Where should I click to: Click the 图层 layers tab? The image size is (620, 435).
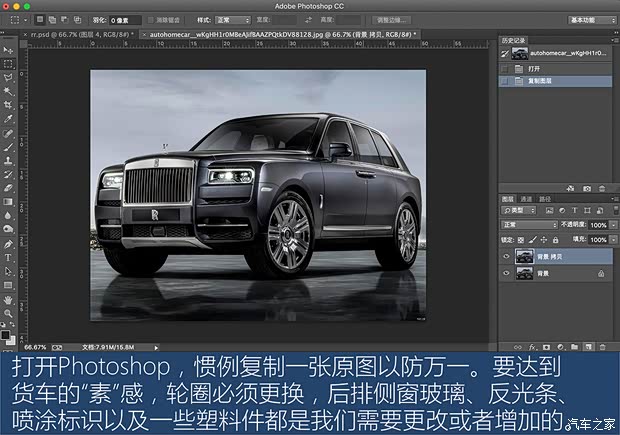[x=508, y=199]
